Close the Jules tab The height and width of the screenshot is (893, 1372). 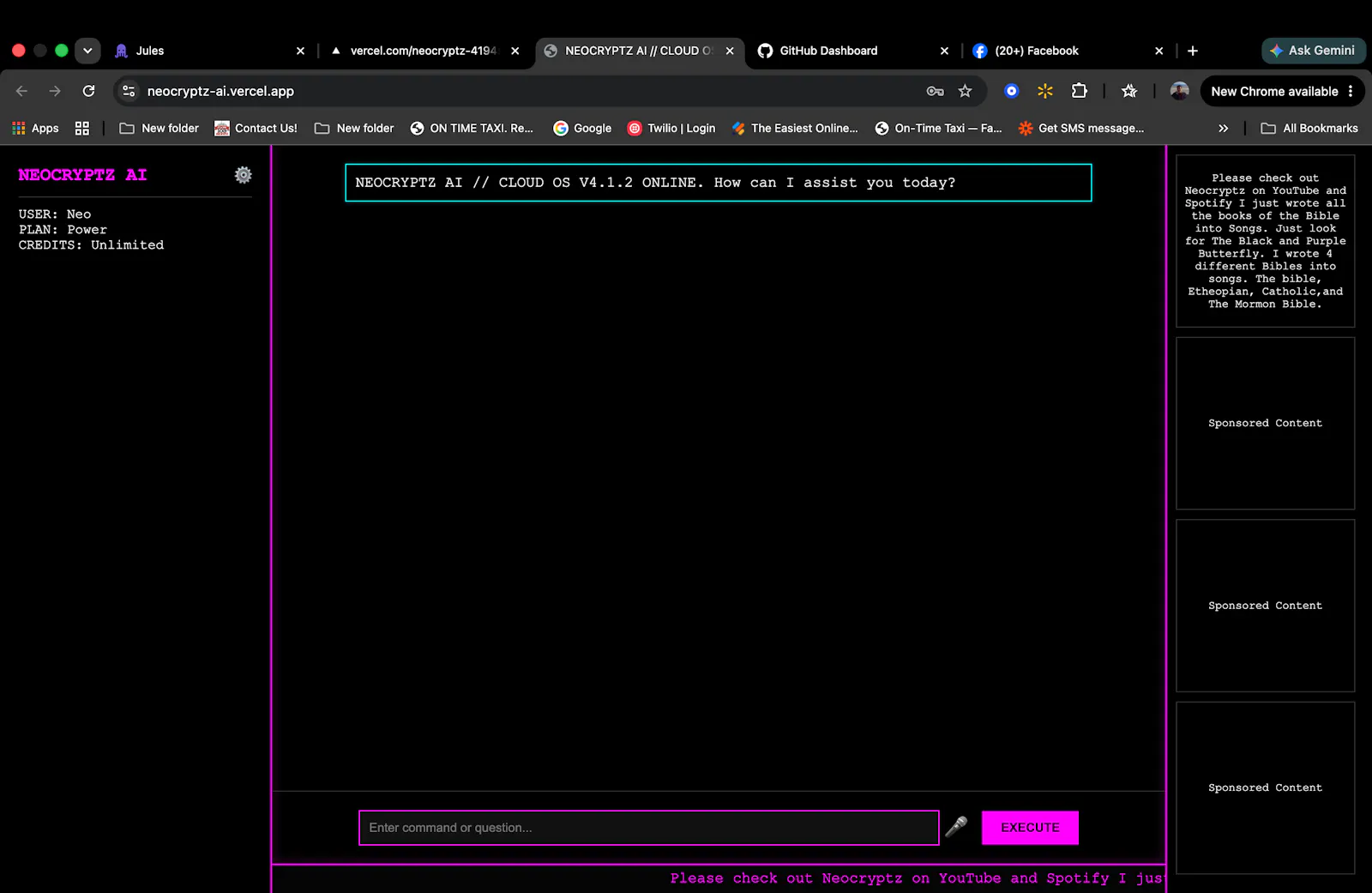pos(300,51)
